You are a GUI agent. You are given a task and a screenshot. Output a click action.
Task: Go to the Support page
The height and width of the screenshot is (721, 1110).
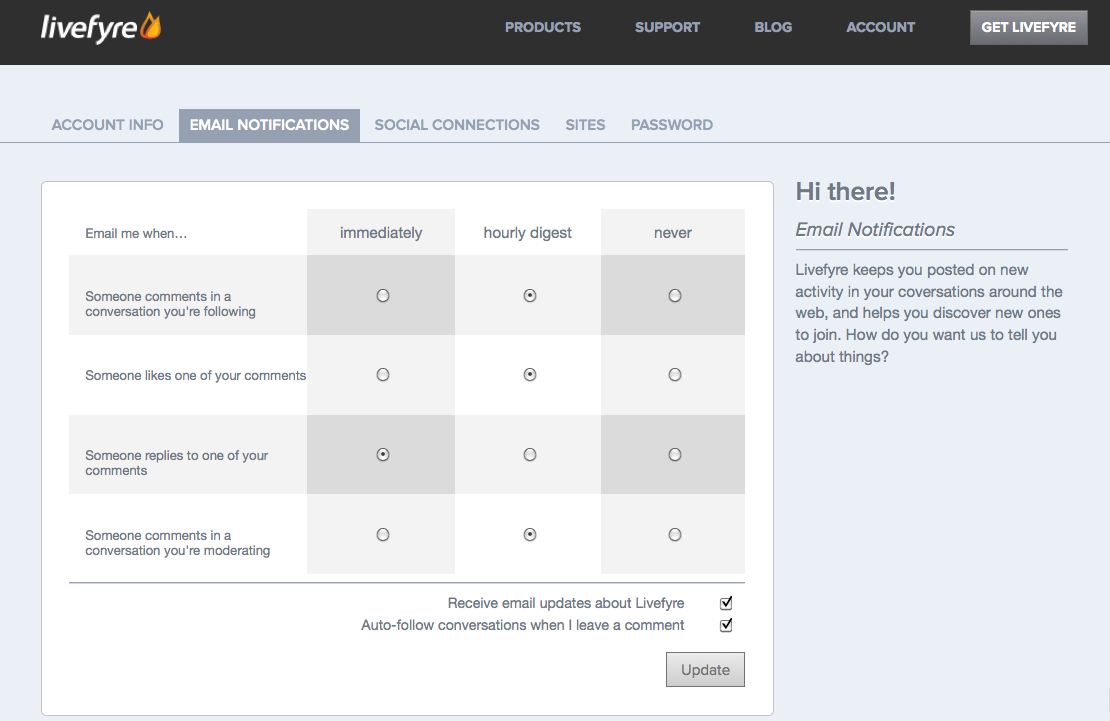pos(667,27)
